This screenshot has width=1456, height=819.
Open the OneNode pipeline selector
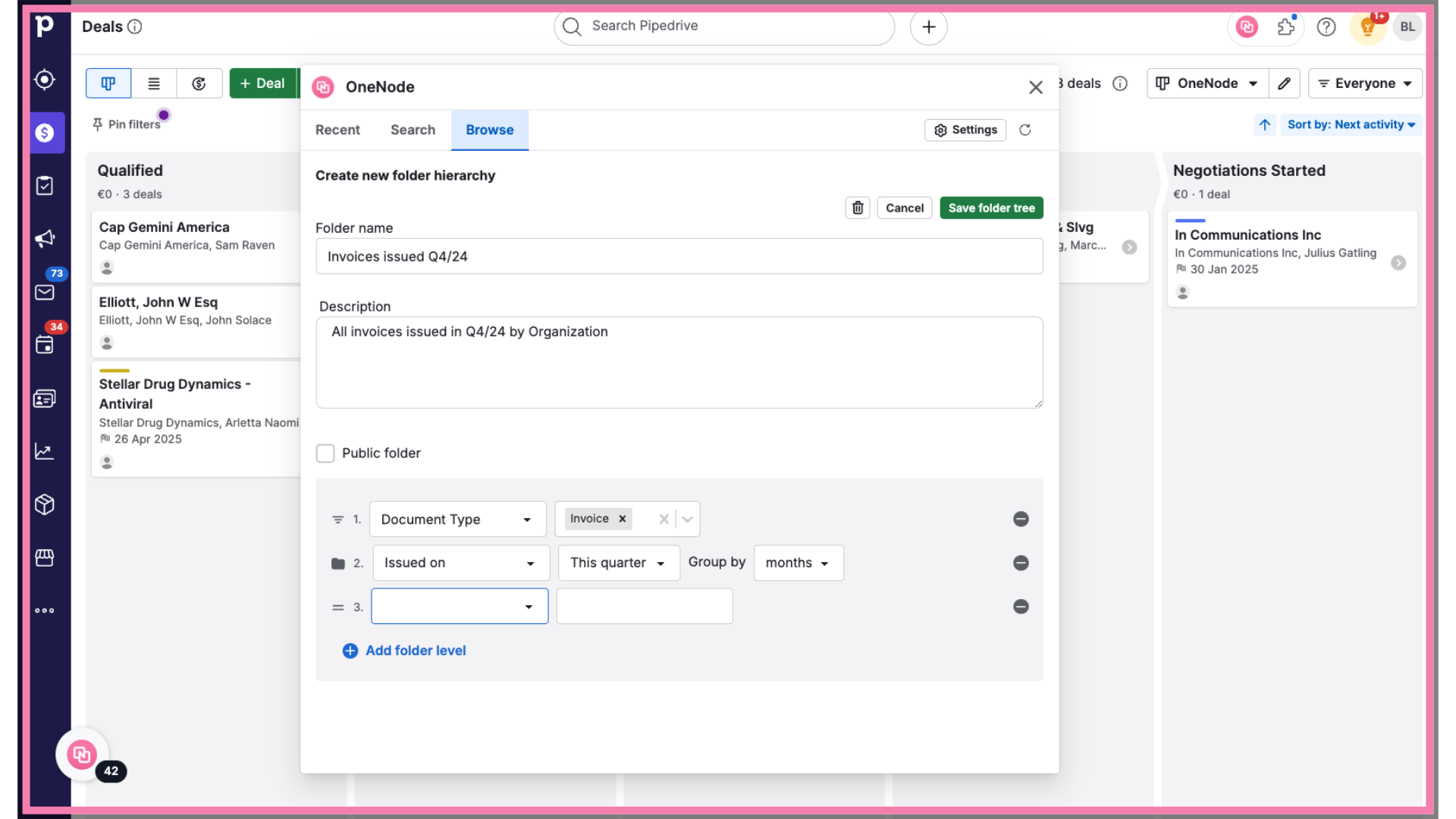(1208, 83)
